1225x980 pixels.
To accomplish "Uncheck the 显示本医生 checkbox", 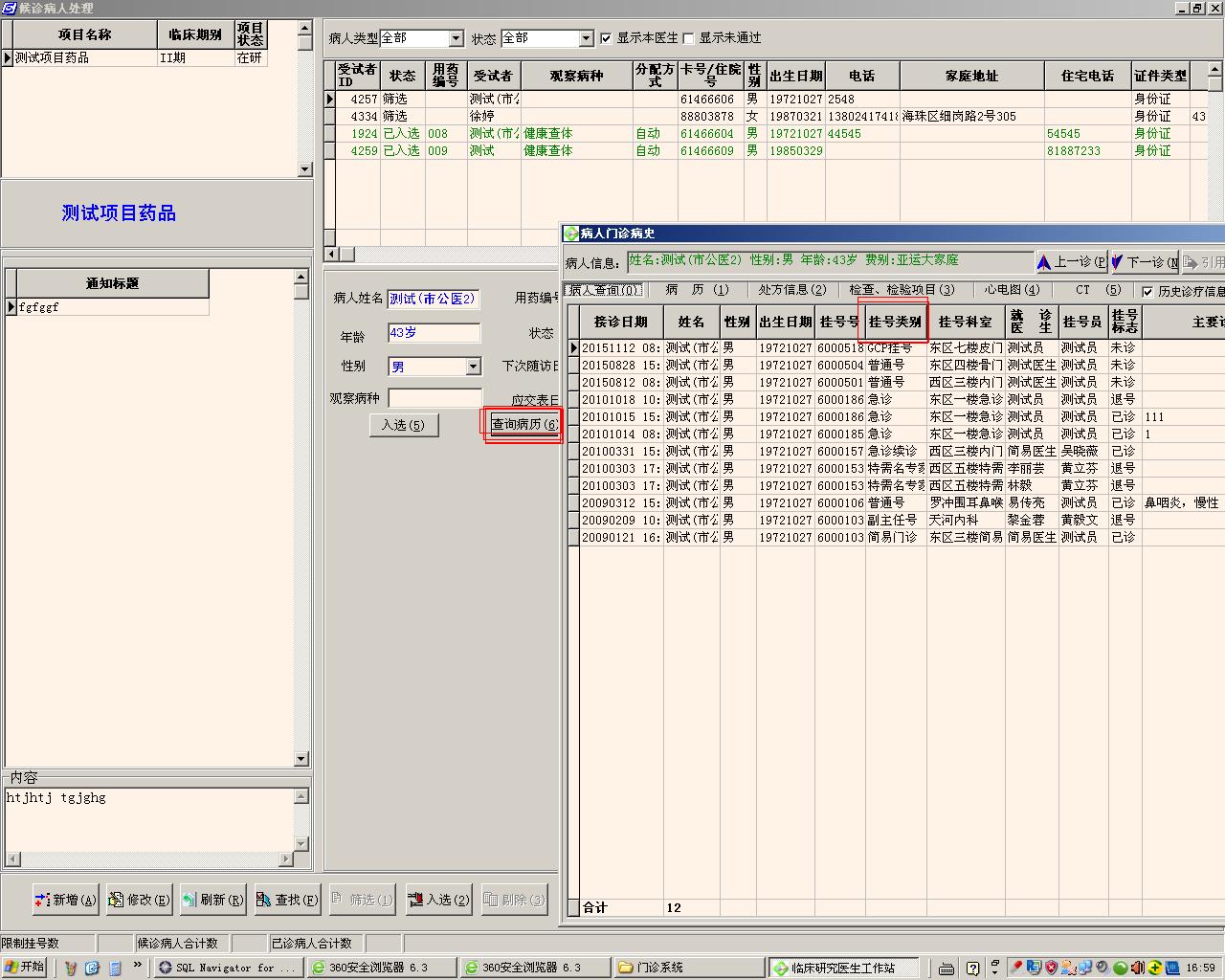I will pos(606,38).
